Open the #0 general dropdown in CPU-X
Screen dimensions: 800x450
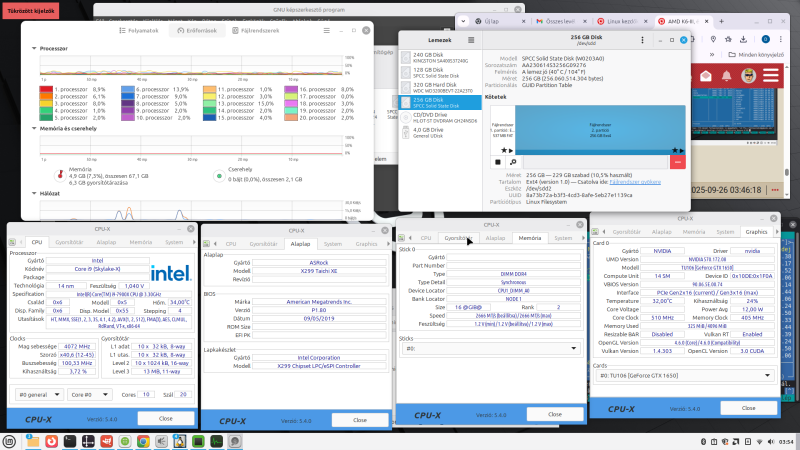tap(39, 394)
